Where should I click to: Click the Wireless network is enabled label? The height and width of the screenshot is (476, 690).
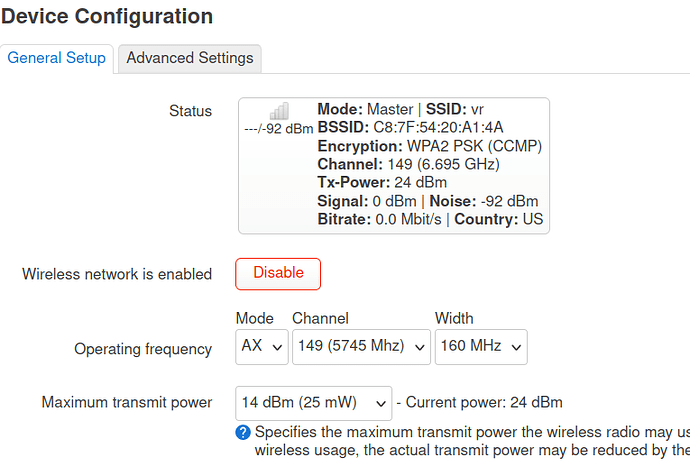pos(117,274)
